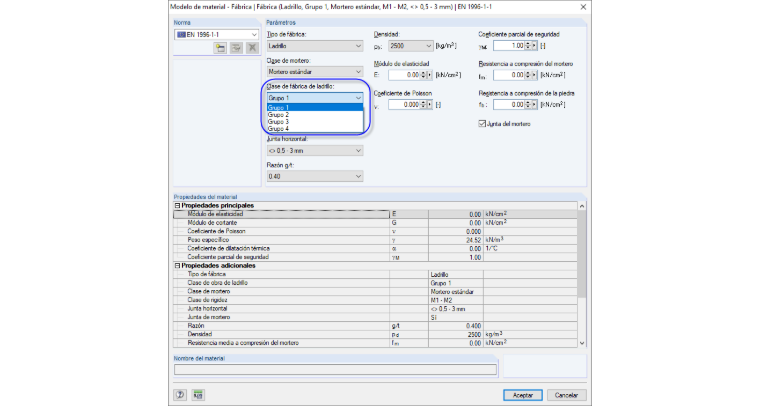Select the Junta de mortero table row
Viewport: 760px width, 406px height.
pyautogui.click(x=376, y=317)
